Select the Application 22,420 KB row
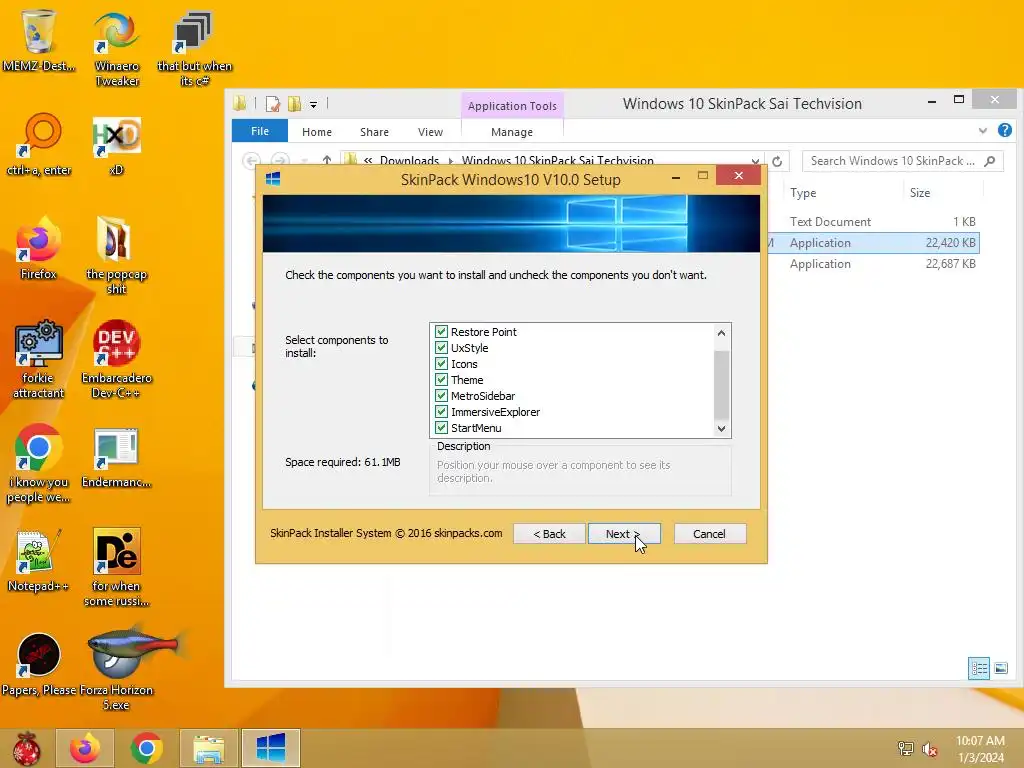Image resolution: width=1024 pixels, height=768 pixels. click(874, 243)
